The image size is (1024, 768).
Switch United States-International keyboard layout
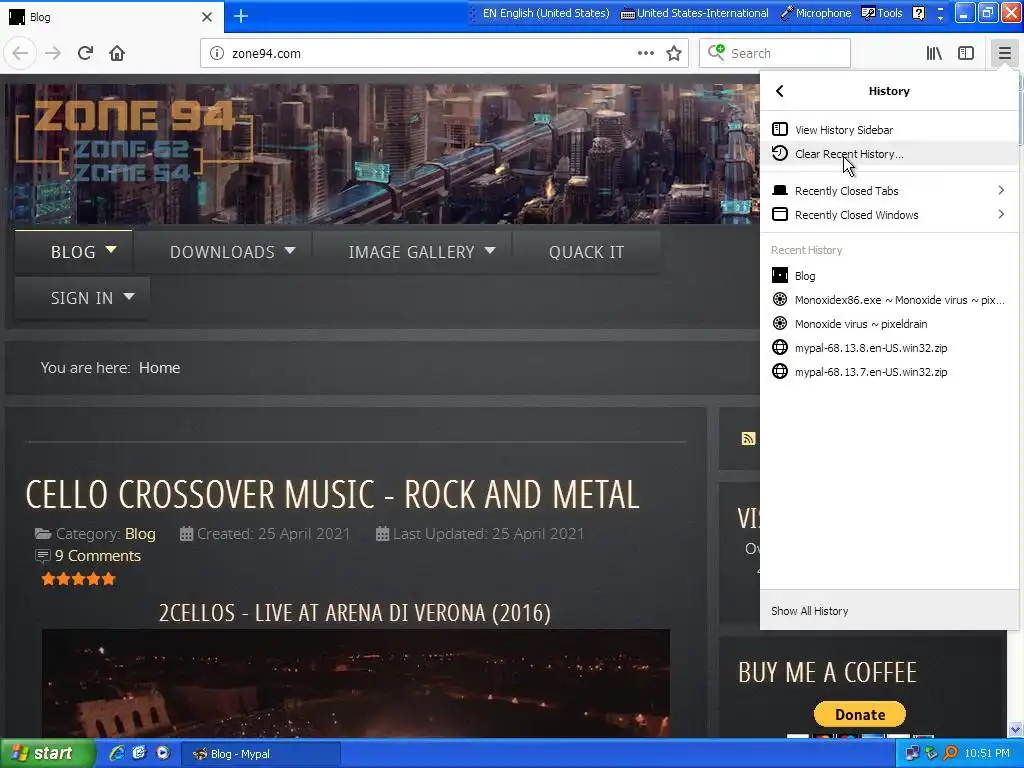click(694, 13)
